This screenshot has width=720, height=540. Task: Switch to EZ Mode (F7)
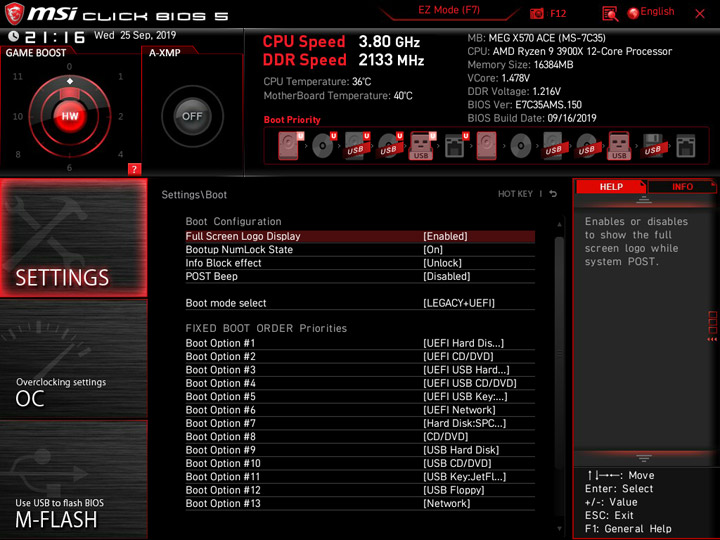(x=449, y=10)
